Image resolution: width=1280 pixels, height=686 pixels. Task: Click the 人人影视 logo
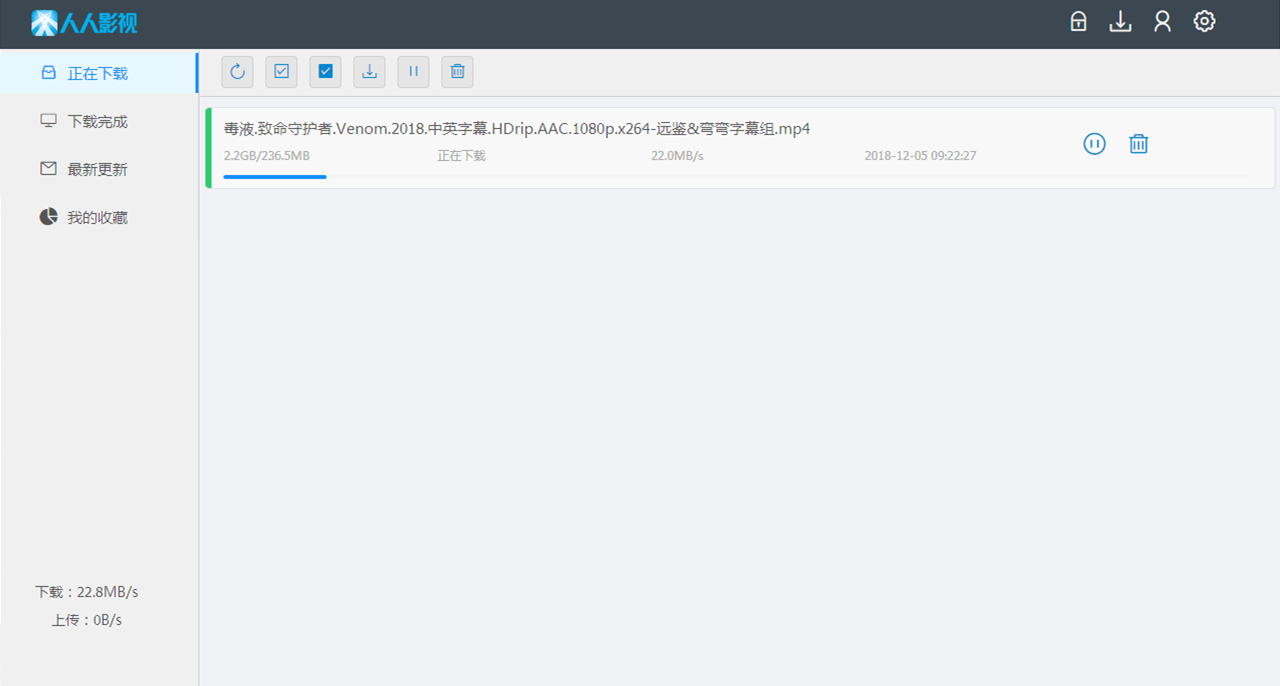85,22
